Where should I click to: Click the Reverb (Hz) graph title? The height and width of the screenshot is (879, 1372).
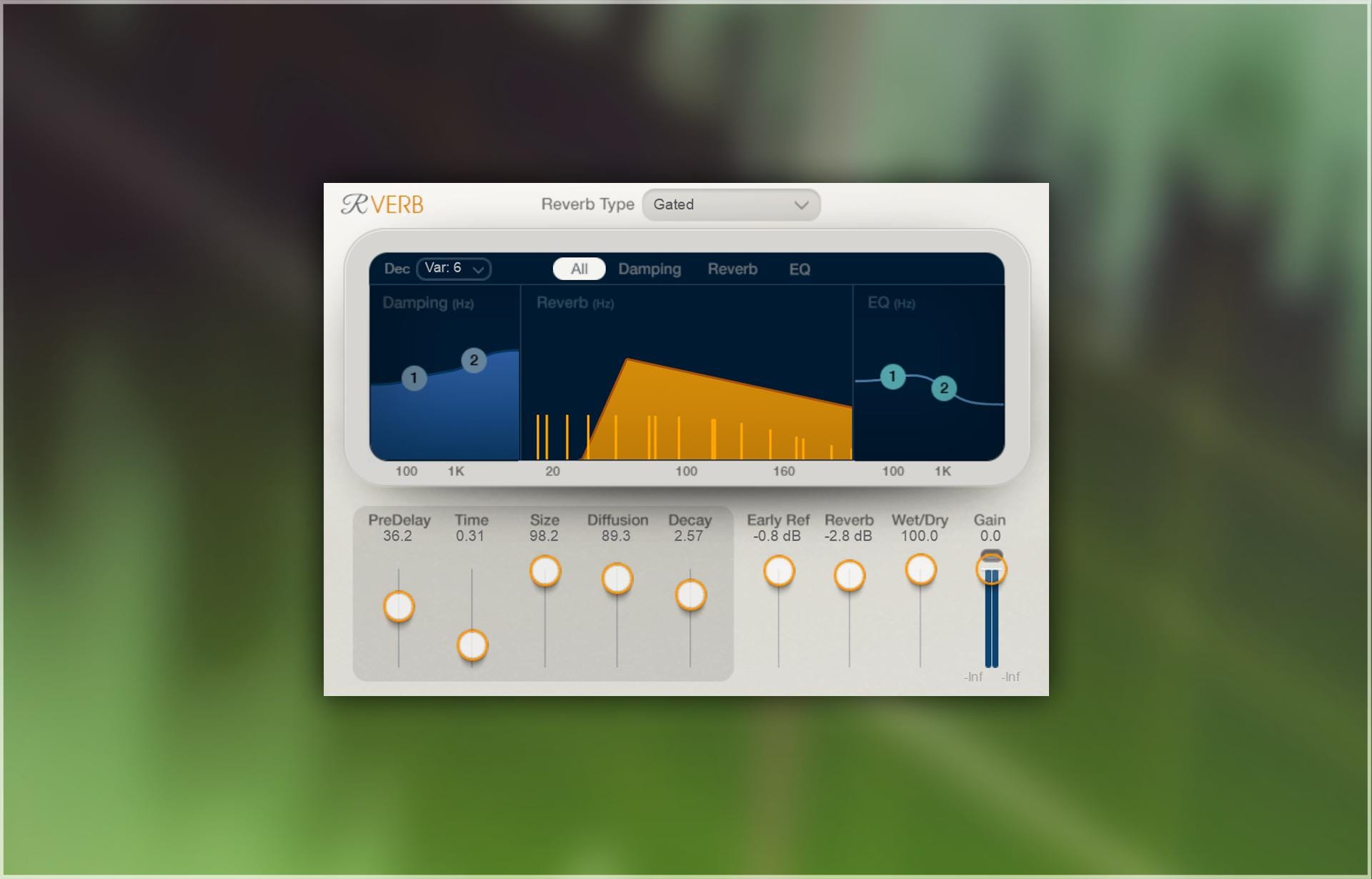(x=575, y=303)
